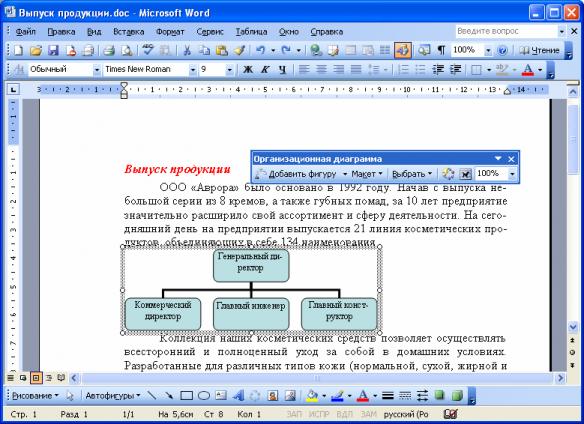Apply bulleted list formatting
Screen dimensions: 584x424
(420, 69)
